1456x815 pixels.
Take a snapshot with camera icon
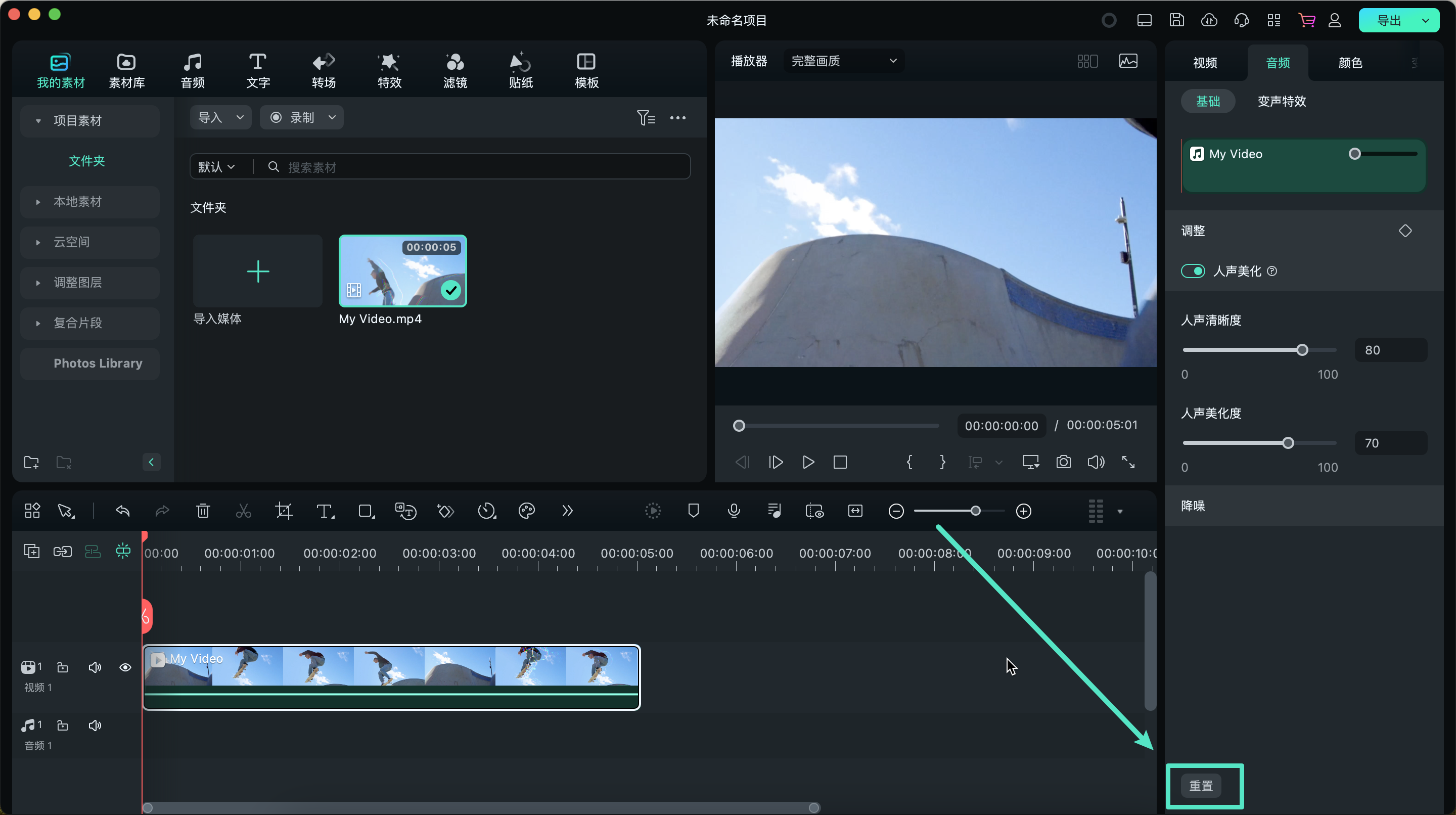[1063, 462]
